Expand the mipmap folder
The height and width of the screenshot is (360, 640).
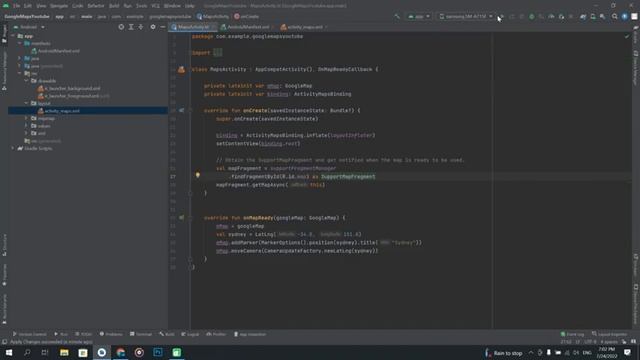[27, 118]
